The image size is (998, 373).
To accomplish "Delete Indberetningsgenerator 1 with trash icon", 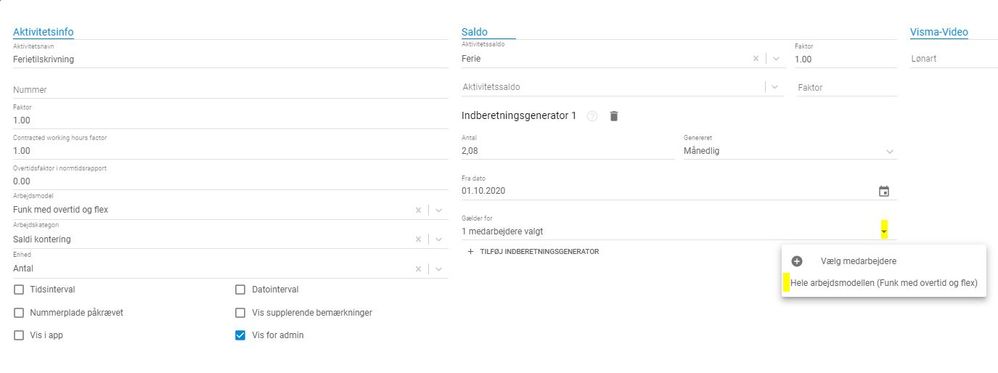I will [614, 116].
